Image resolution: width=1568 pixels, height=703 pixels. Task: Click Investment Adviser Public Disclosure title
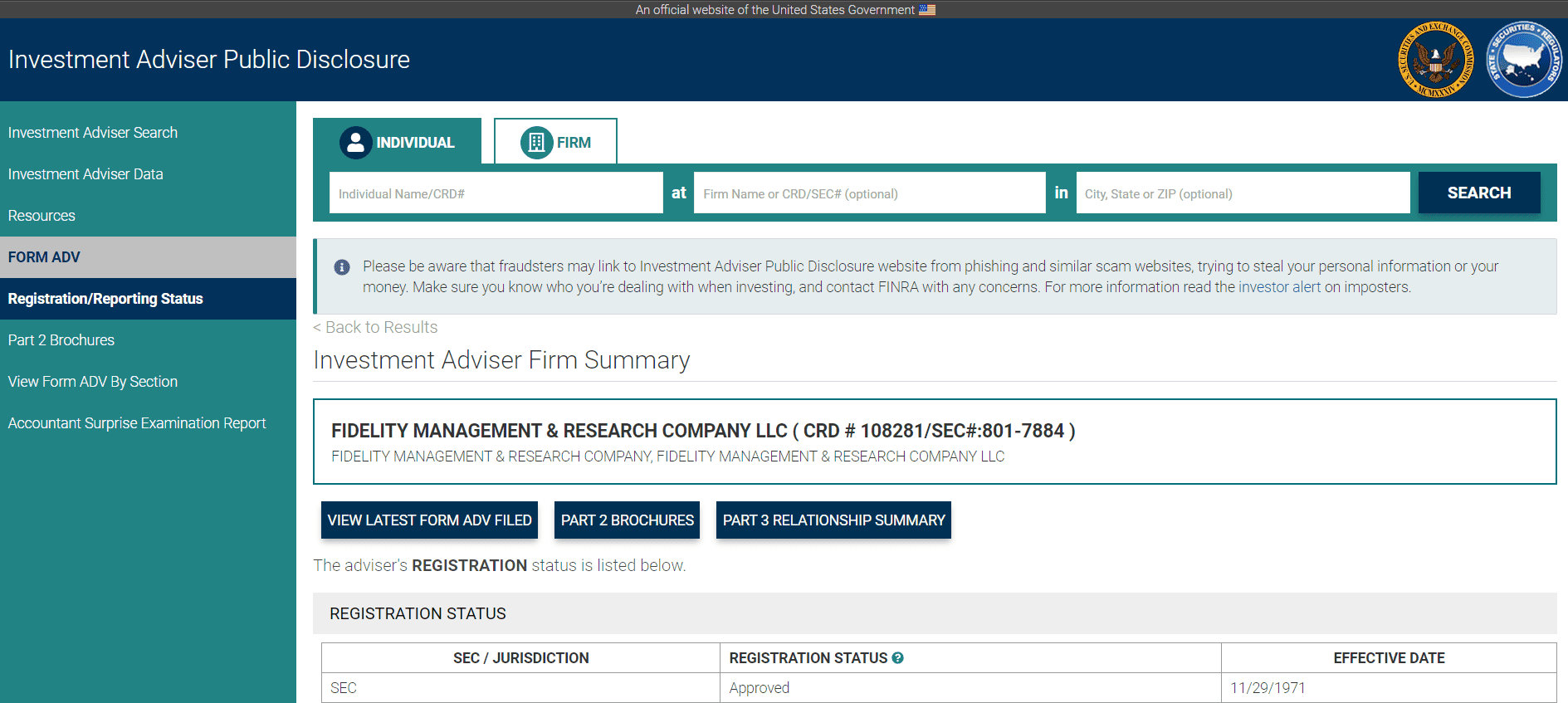[209, 60]
